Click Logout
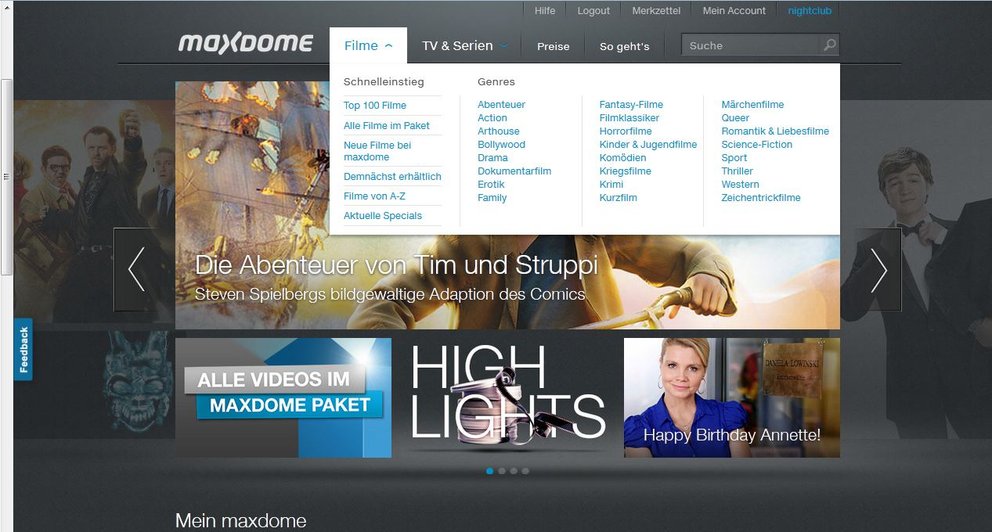Screen dimensions: 992x532 pyautogui.click(x=593, y=11)
